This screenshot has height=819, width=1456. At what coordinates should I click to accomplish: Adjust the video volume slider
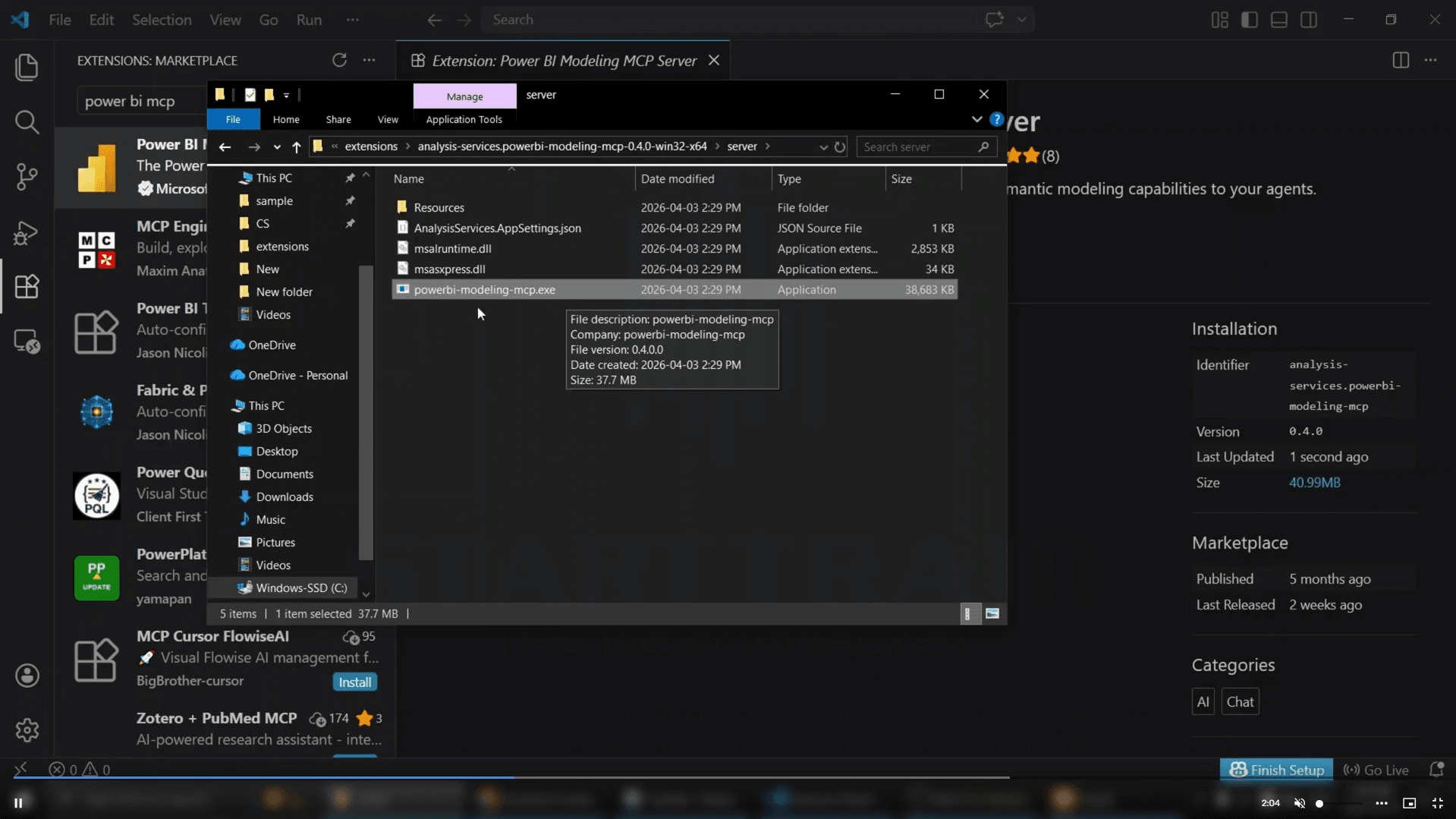click(x=1339, y=803)
